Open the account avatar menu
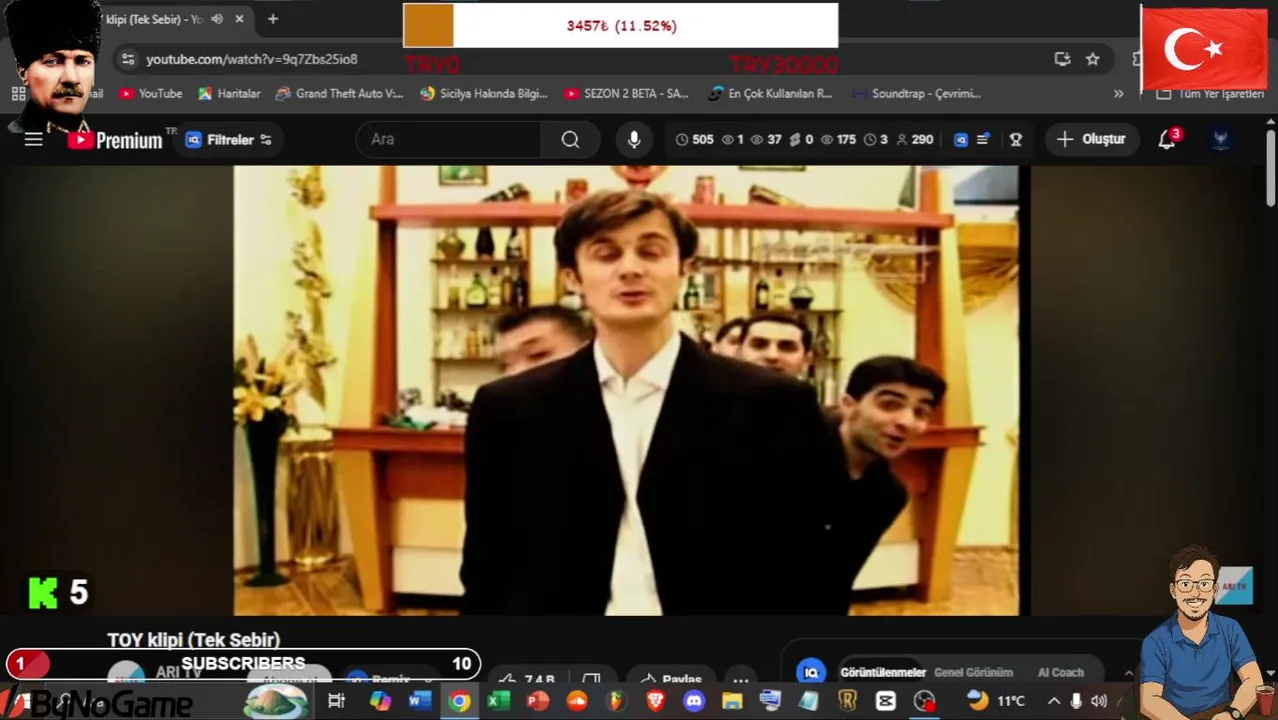 click(1220, 139)
